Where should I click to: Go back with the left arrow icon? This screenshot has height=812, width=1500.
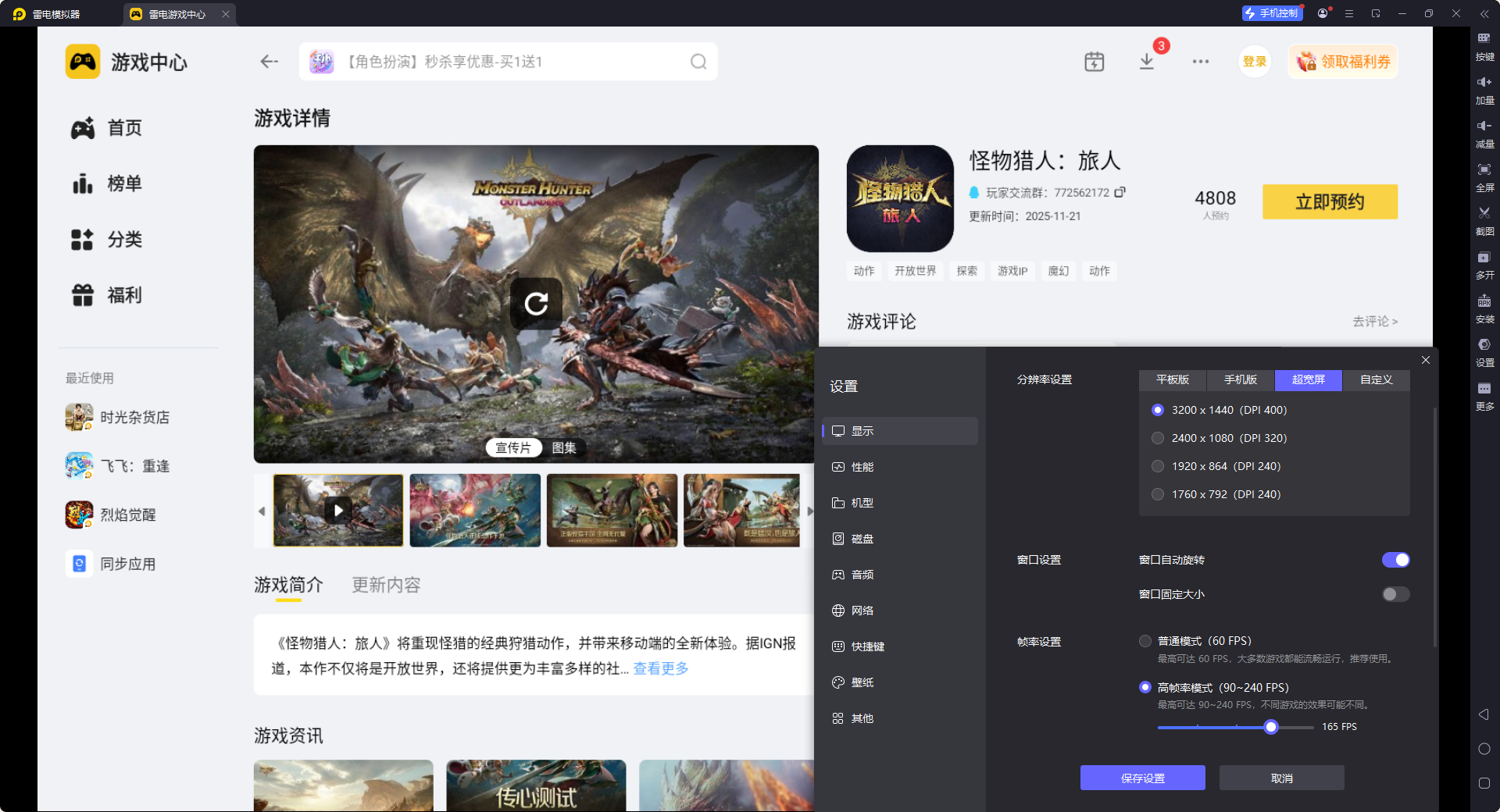coord(270,62)
